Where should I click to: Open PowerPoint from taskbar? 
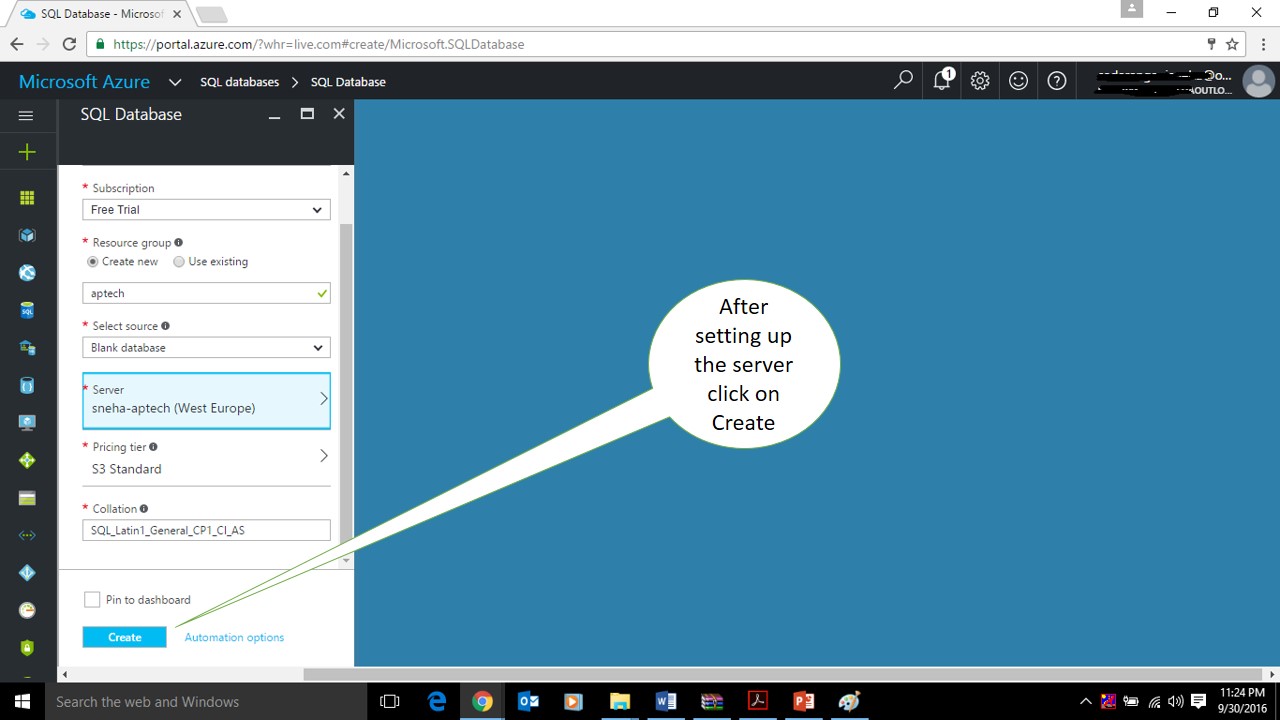[x=803, y=701]
